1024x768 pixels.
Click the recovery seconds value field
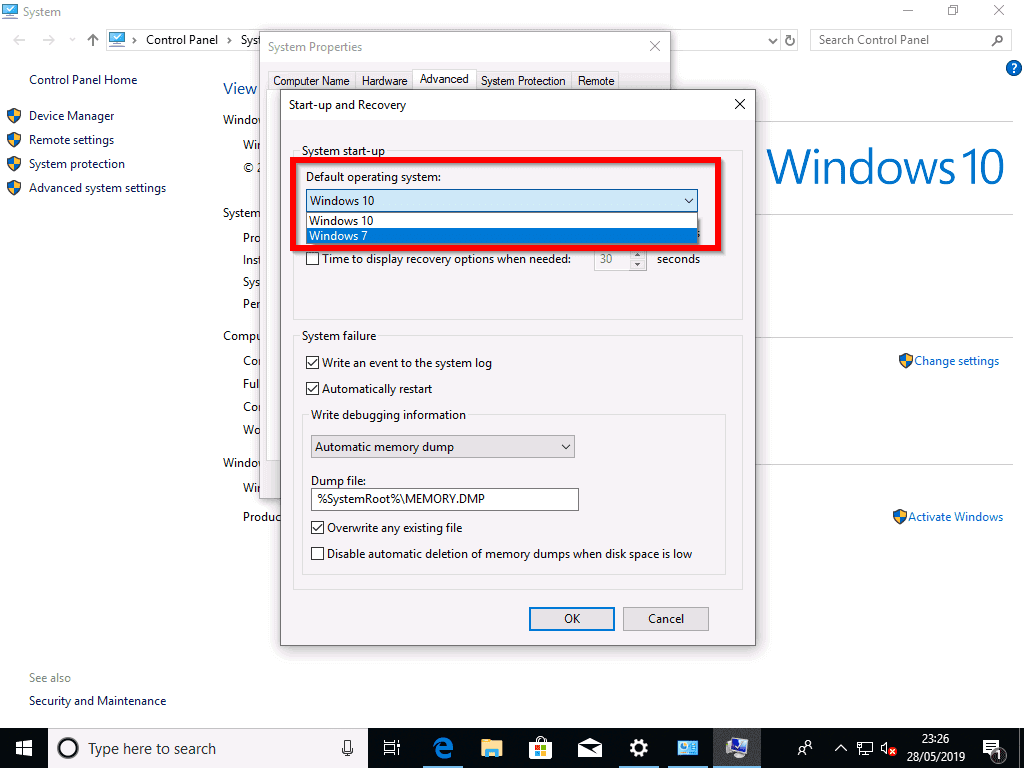(612, 259)
